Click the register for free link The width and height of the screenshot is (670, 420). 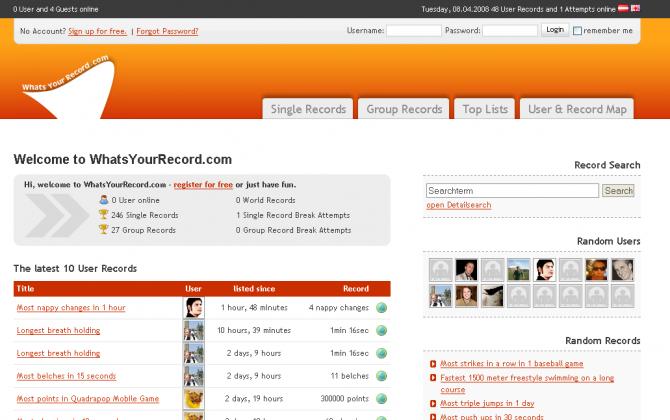click(203, 185)
